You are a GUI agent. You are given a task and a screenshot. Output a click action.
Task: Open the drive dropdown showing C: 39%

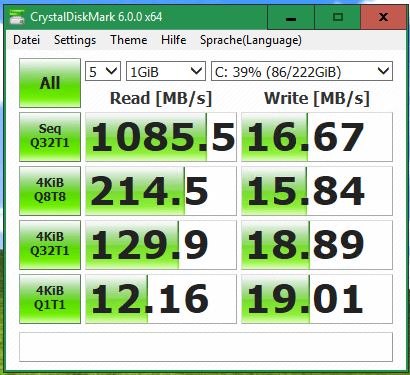302,71
